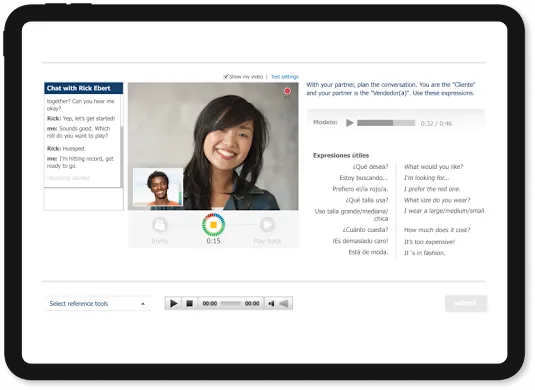Image resolution: width=535 pixels, height=390 pixels.
Task: Click the phrase '¡Es demasiado caro!'
Action: 360,241
